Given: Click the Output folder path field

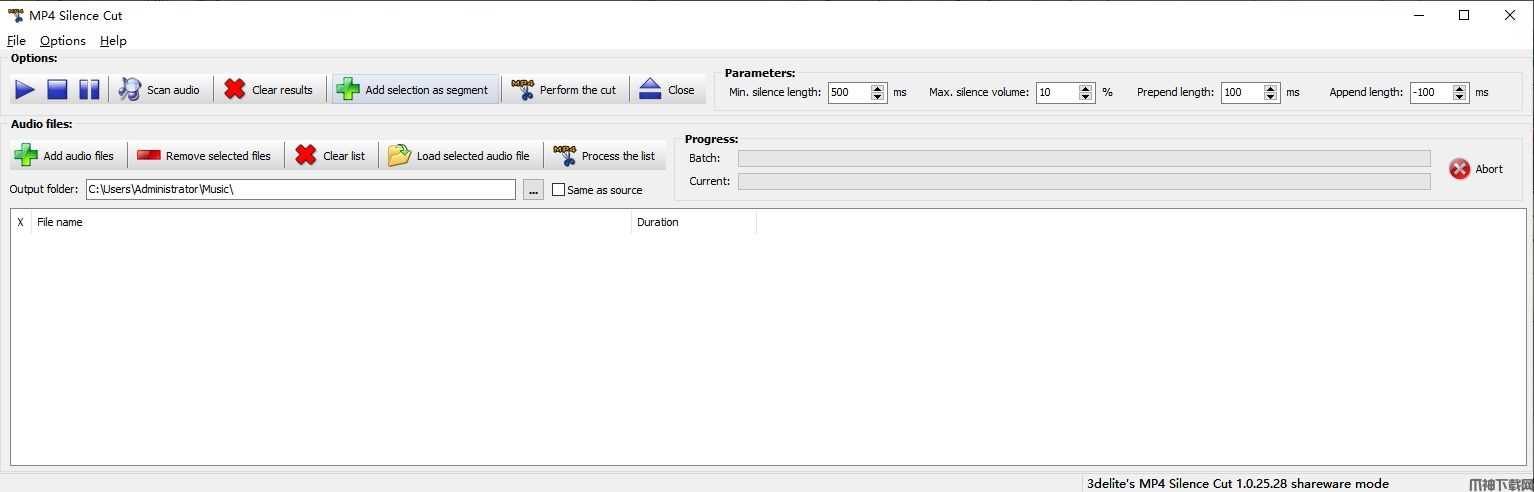Looking at the screenshot, I should tap(300, 190).
